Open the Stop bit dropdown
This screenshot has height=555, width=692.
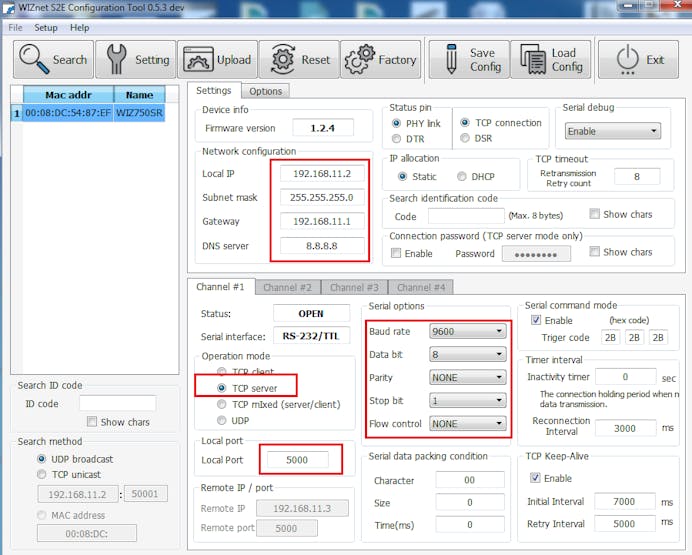click(x=467, y=401)
